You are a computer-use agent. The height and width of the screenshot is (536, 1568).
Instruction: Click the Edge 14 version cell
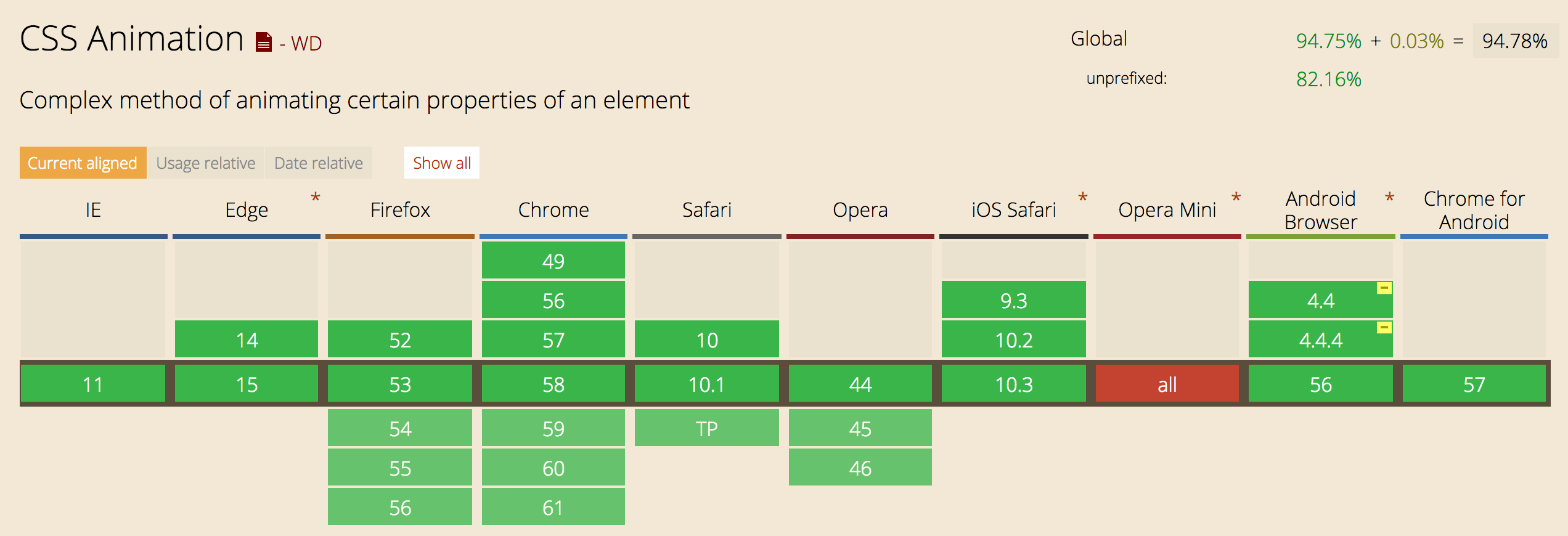[x=247, y=339]
